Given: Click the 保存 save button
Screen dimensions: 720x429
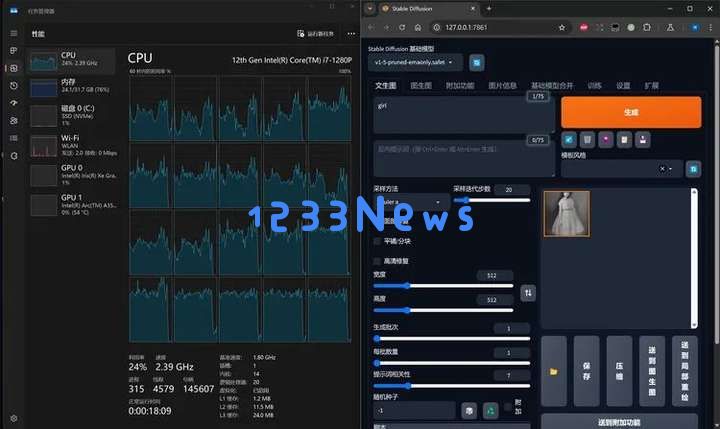Looking at the screenshot, I should pos(586,371).
